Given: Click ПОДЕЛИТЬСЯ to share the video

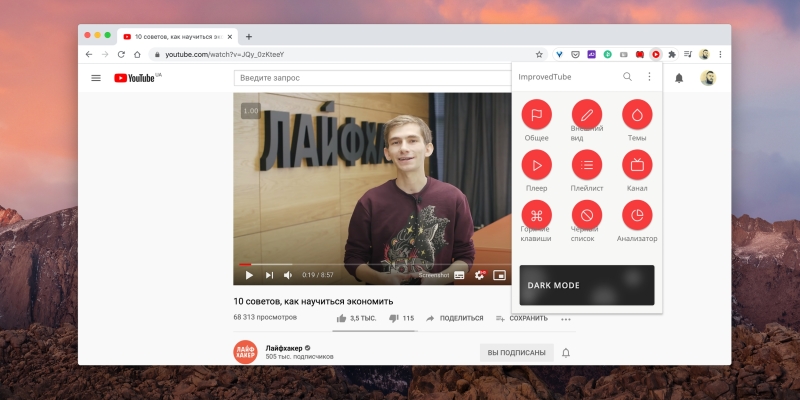Looking at the screenshot, I should (454, 318).
